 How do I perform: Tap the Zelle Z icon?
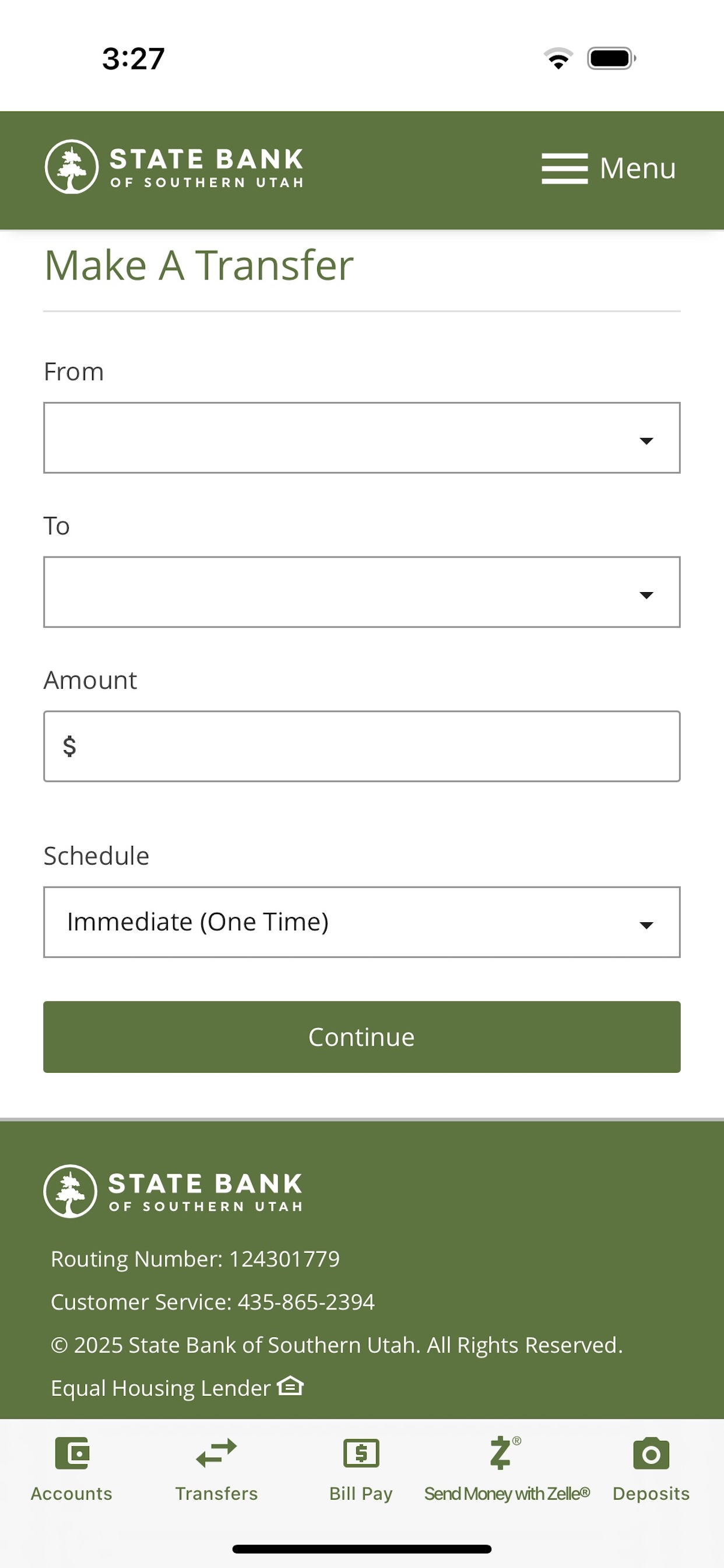click(505, 1453)
